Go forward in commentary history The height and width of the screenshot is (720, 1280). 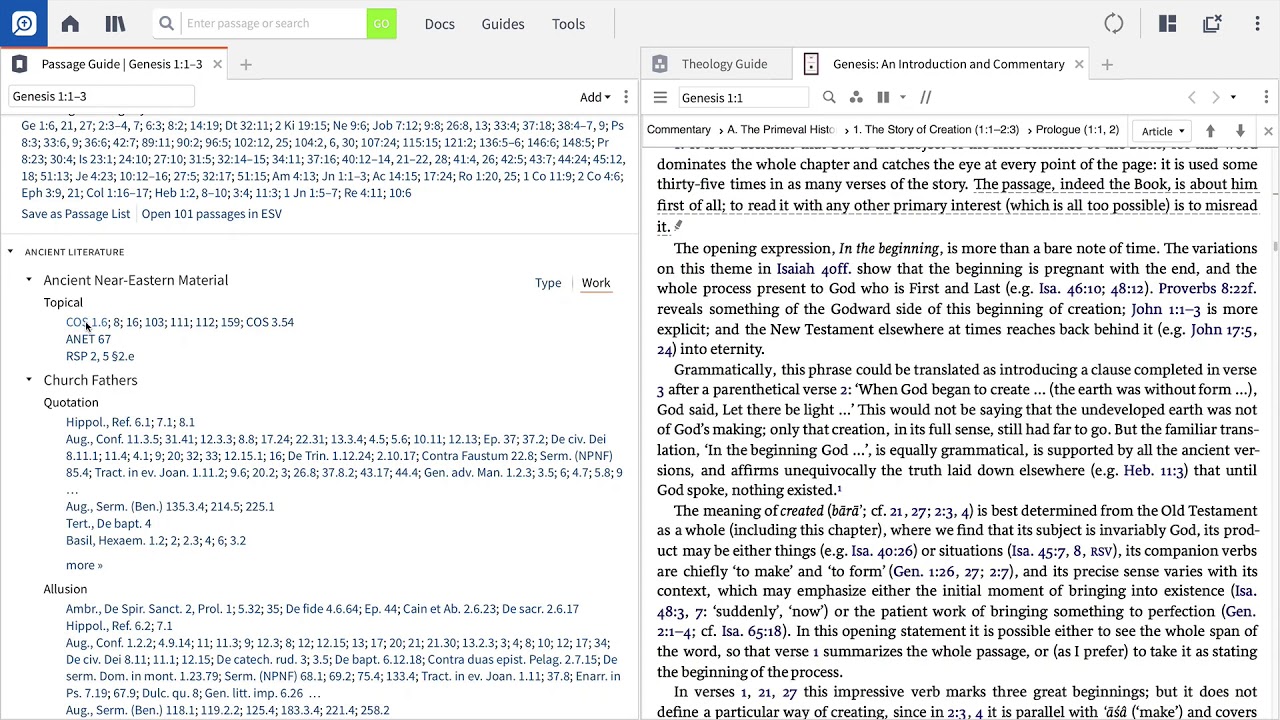tap(1216, 97)
